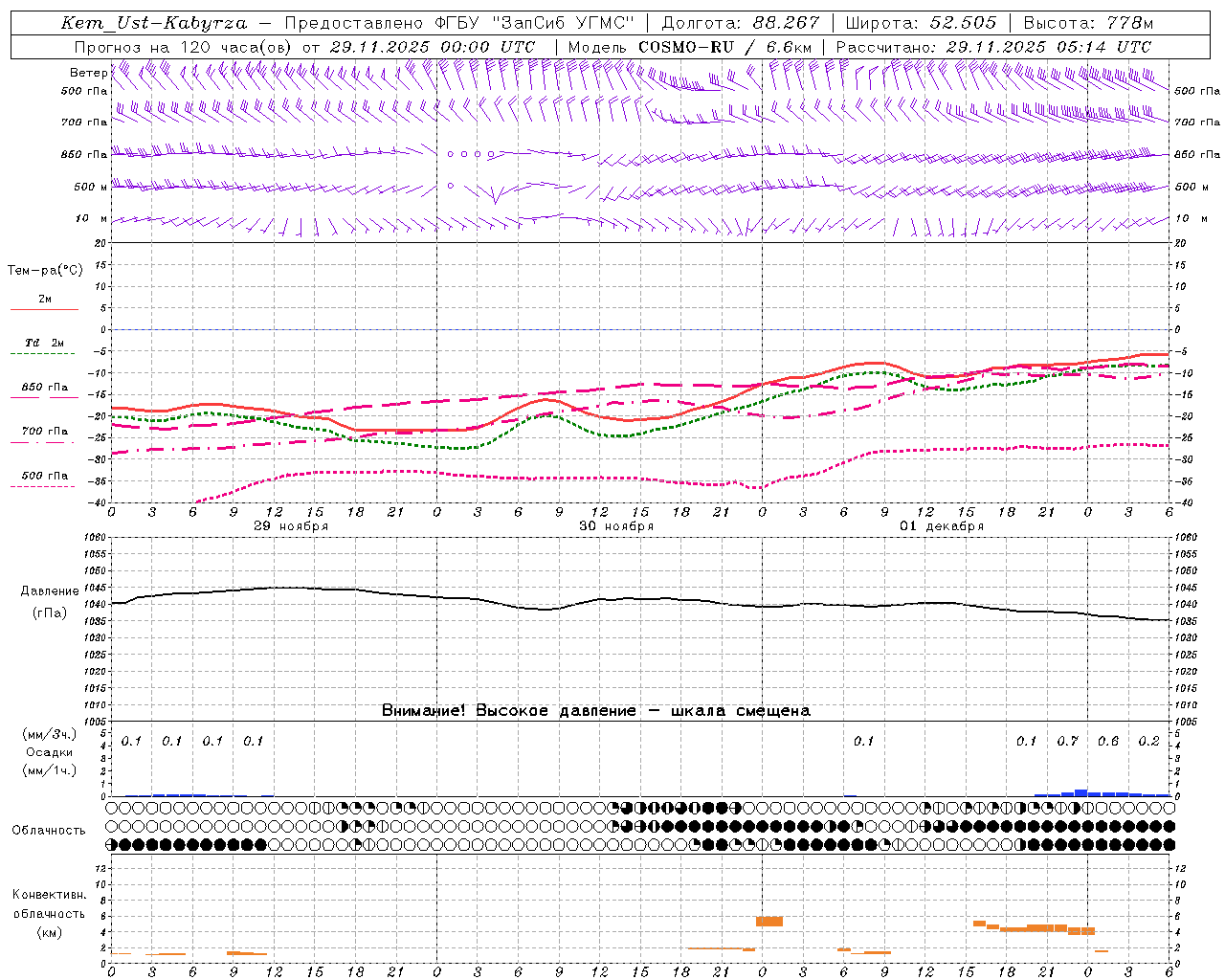Click the 0.6 precipitation amount value
Image resolution: width=1225 pixels, height=980 pixels.
1108,742
